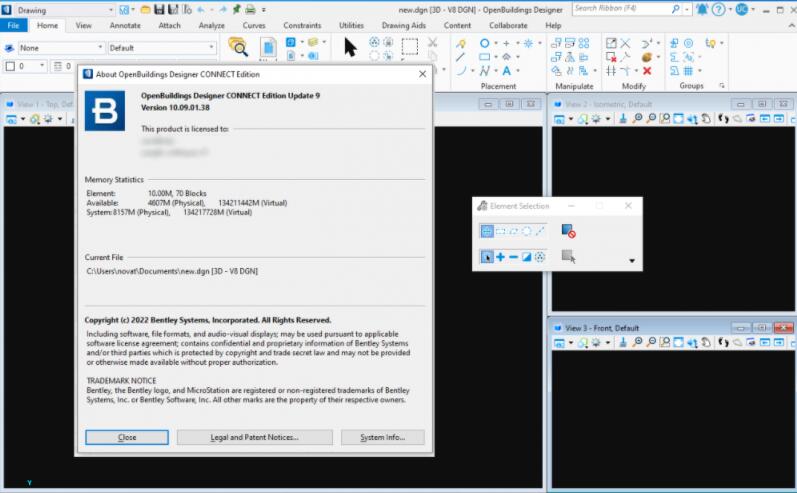Click the current file path text
The height and width of the screenshot is (493, 797).
click(172, 271)
